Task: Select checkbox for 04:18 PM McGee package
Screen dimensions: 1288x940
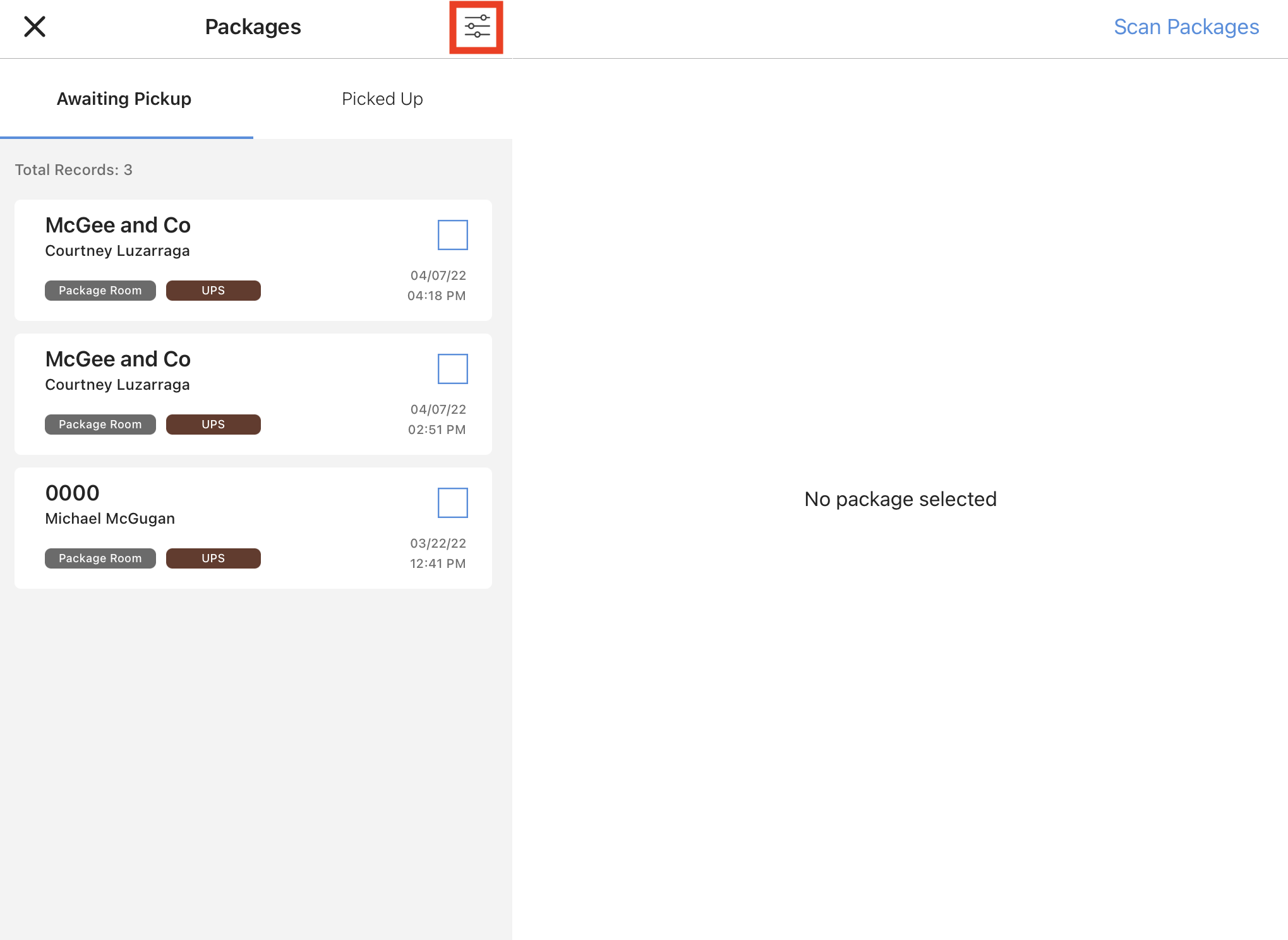Action: [452, 235]
